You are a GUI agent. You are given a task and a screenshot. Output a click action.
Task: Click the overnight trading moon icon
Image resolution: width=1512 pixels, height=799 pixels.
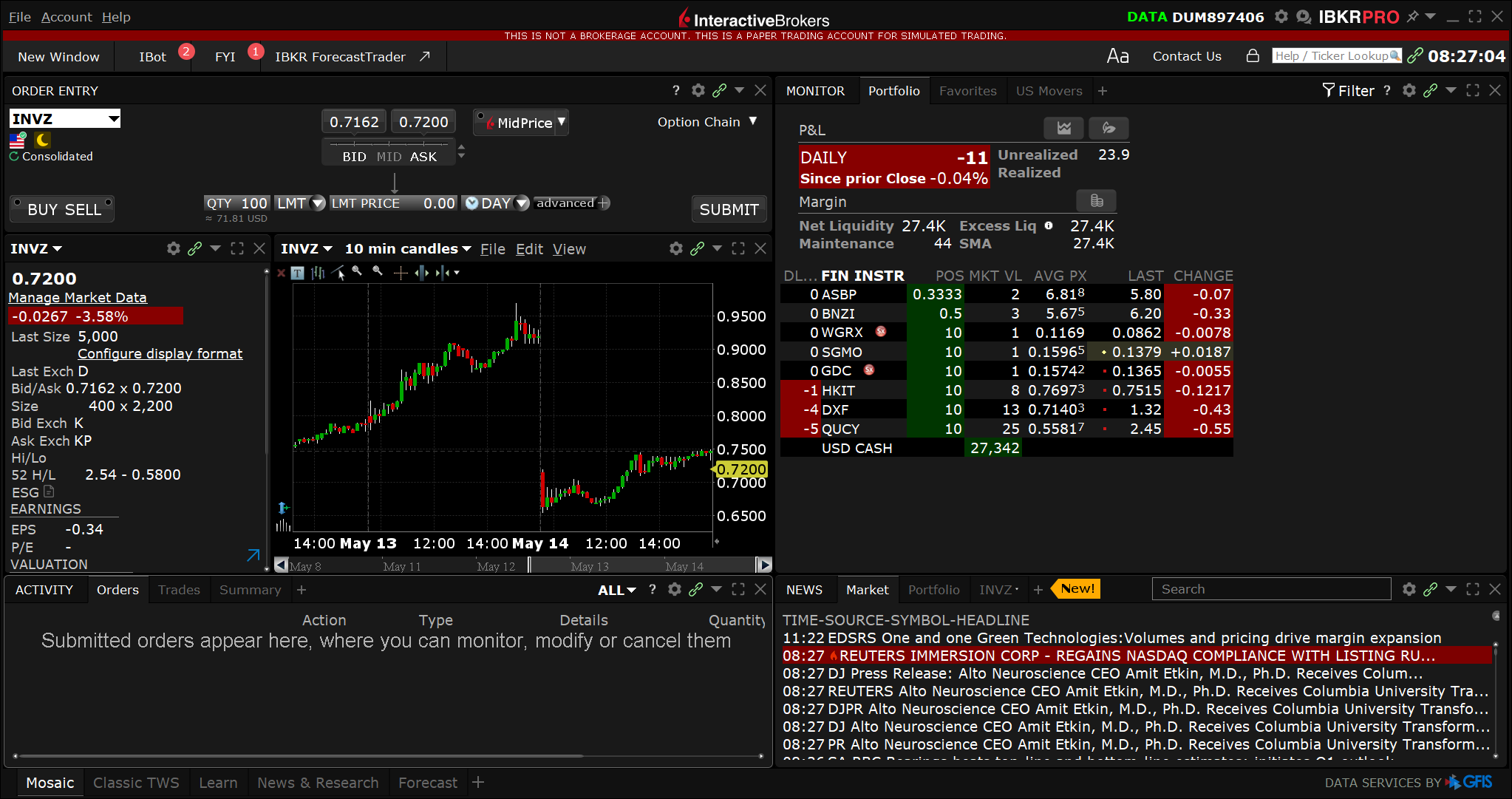coord(42,140)
